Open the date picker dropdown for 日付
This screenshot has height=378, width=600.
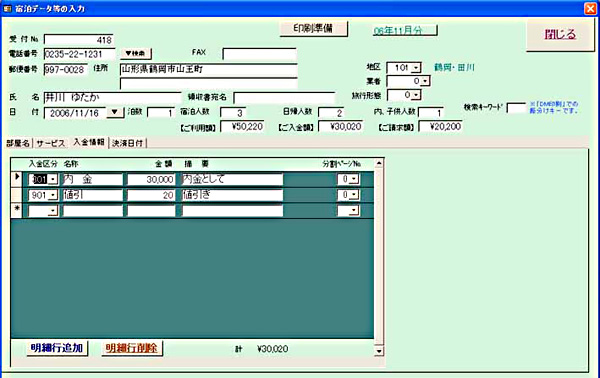tap(114, 112)
